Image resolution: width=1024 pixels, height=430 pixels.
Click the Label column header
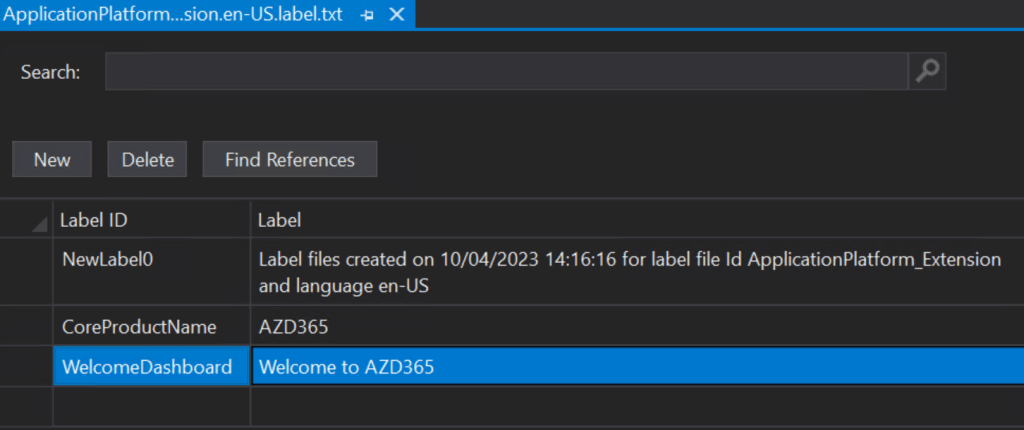636,219
